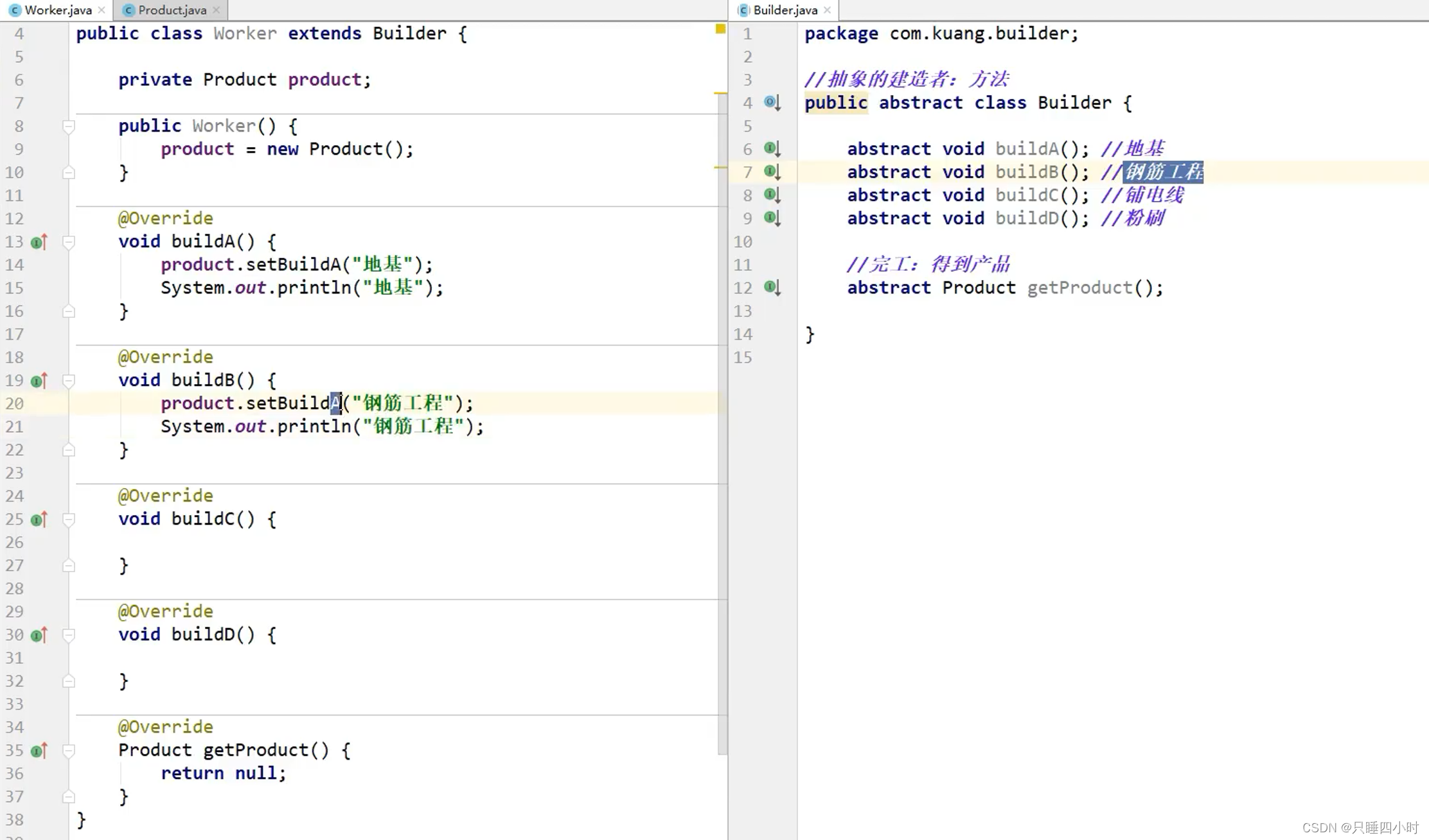Collapse buildC method using fold toggle

pyautogui.click(x=69, y=520)
